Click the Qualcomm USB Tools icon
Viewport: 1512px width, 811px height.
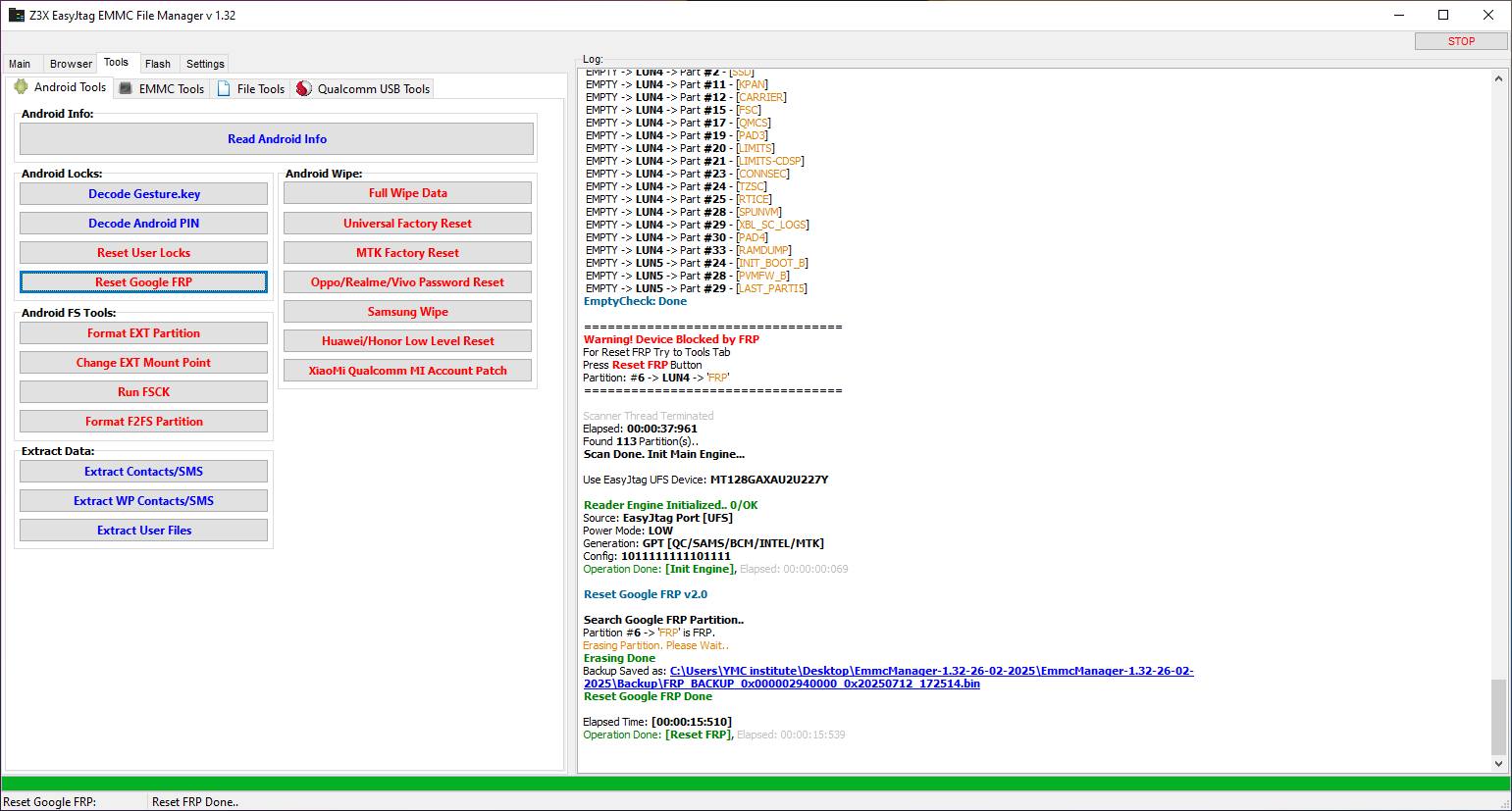click(x=304, y=88)
